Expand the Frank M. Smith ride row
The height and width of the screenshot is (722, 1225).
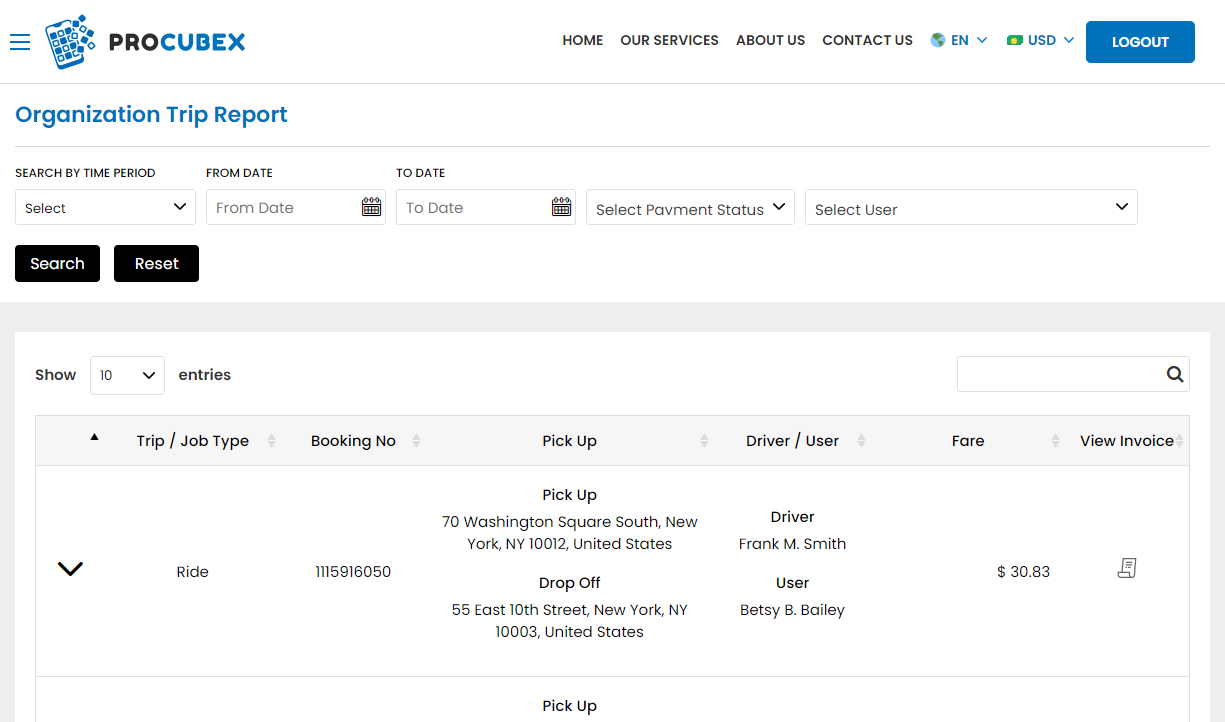[x=70, y=569]
